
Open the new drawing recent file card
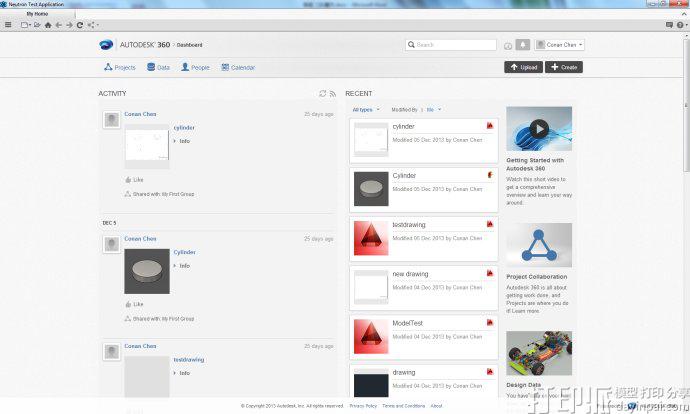[424, 288]
